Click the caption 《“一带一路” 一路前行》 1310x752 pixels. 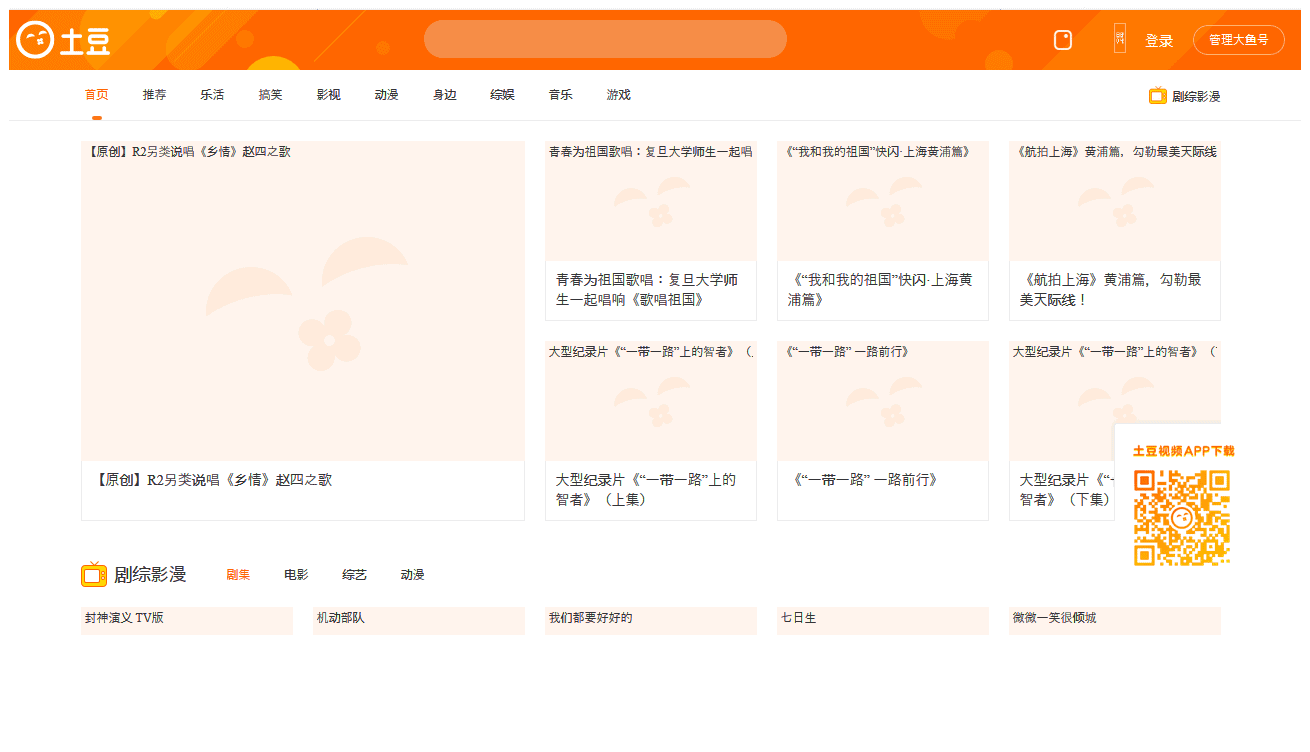pyautogui.click(x=865, y=480)
